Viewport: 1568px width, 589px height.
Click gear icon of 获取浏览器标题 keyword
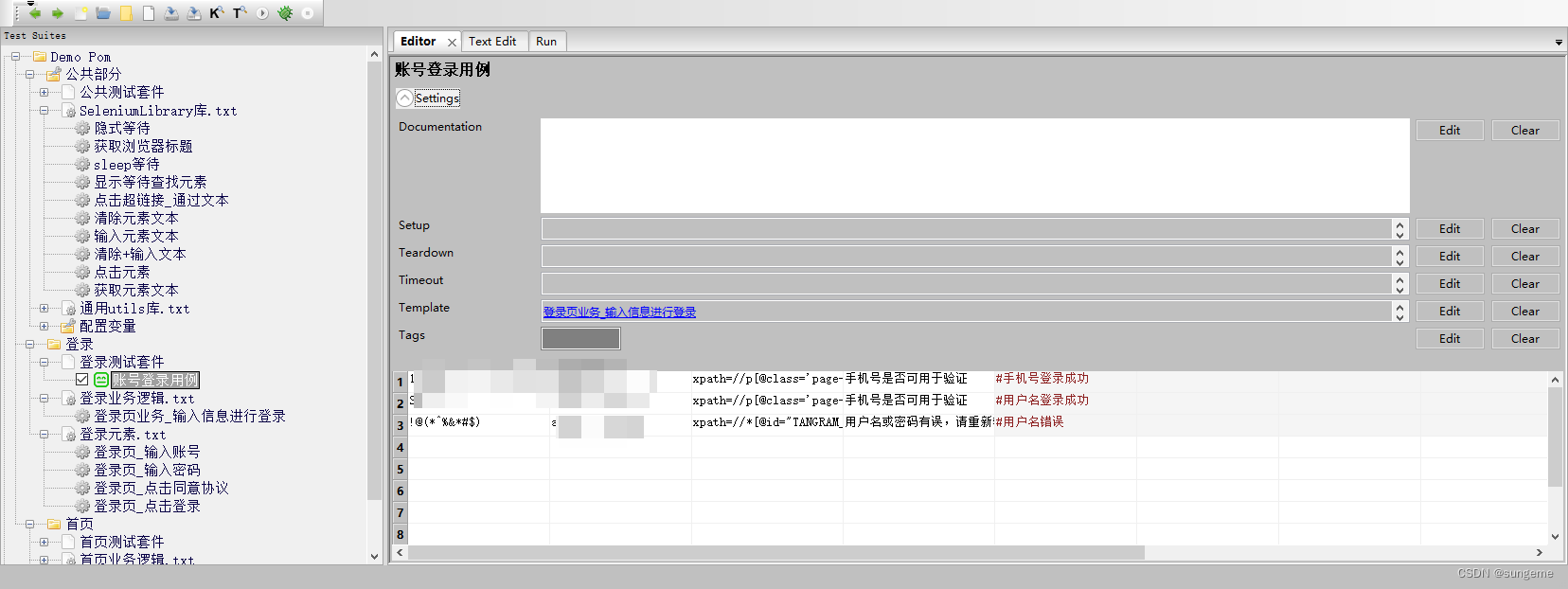point(83,146)
